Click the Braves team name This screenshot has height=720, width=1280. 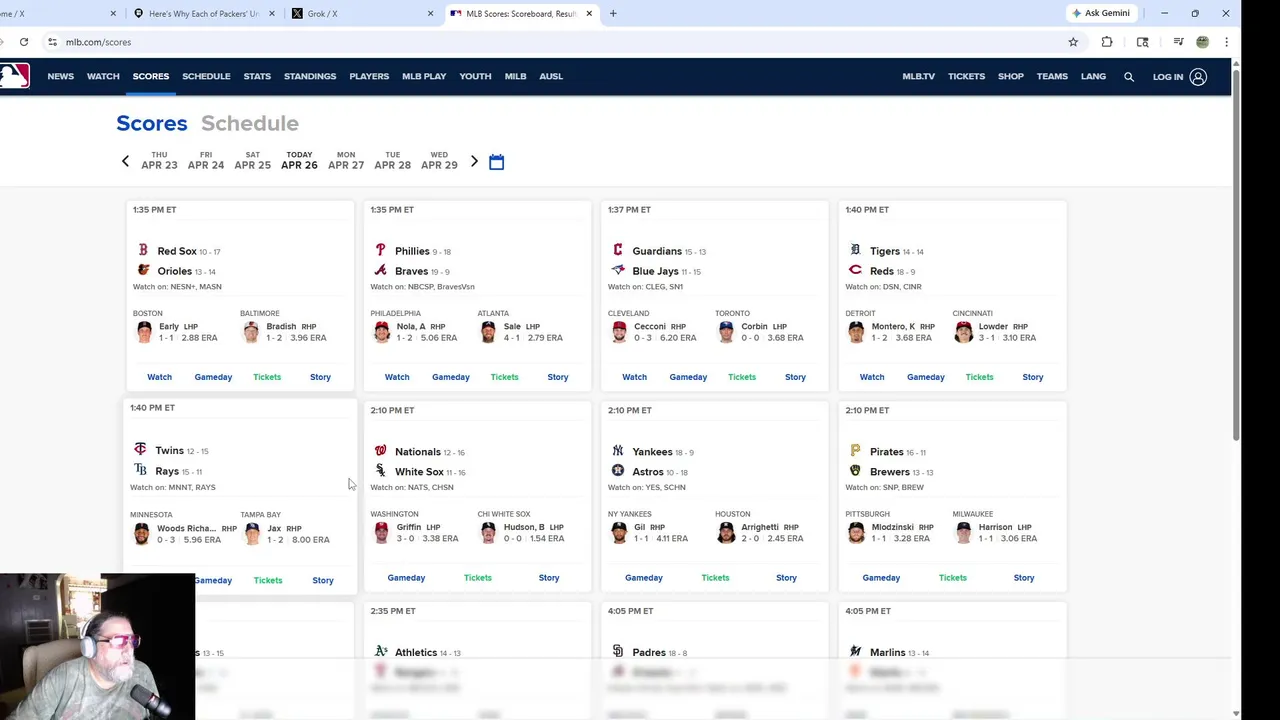tap(412, 271)
